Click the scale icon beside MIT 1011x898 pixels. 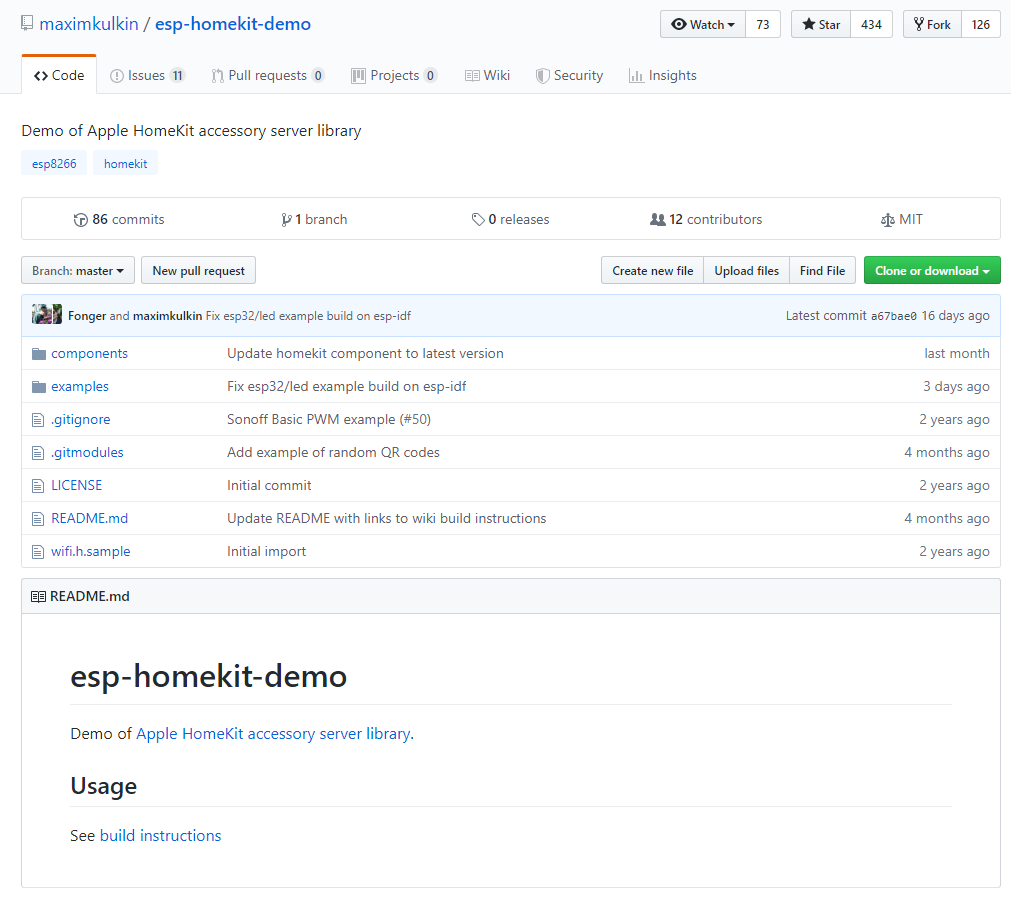[x=888, y=220]
